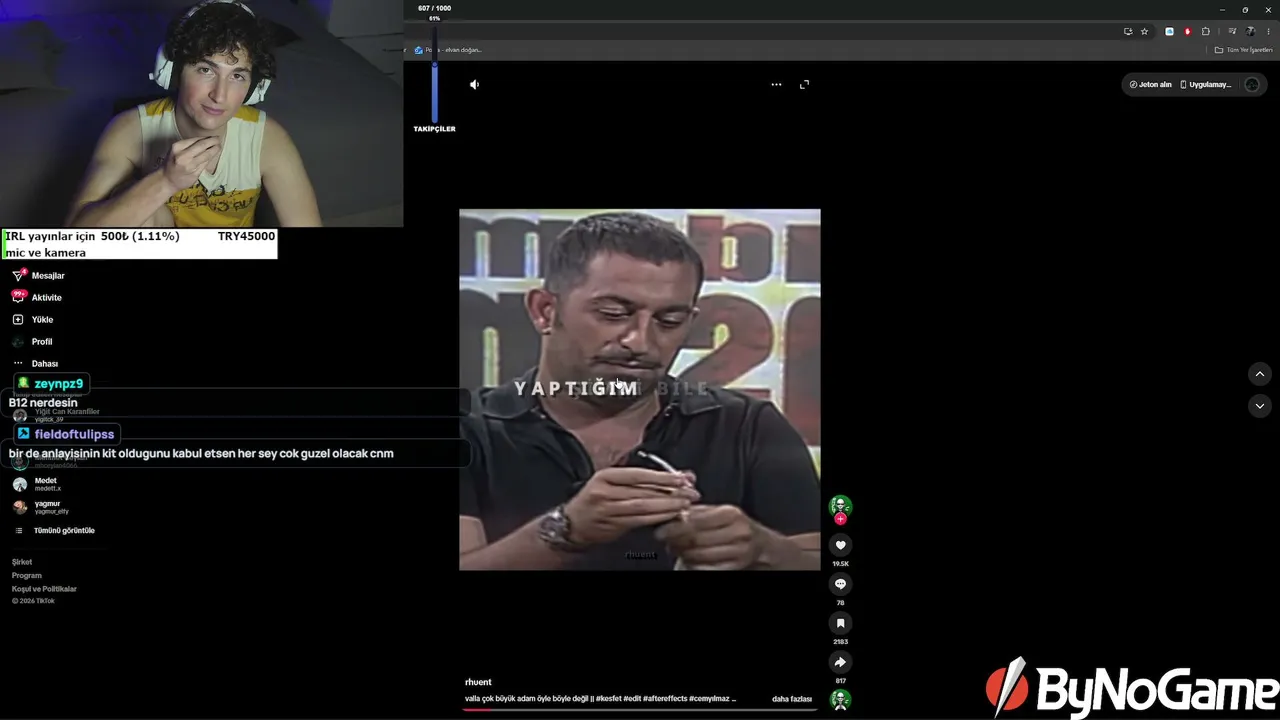Follow the creator with the red plus badge
Image resolution: width=1280 pixels, height=720 pixels.
(x=840, y=519)
